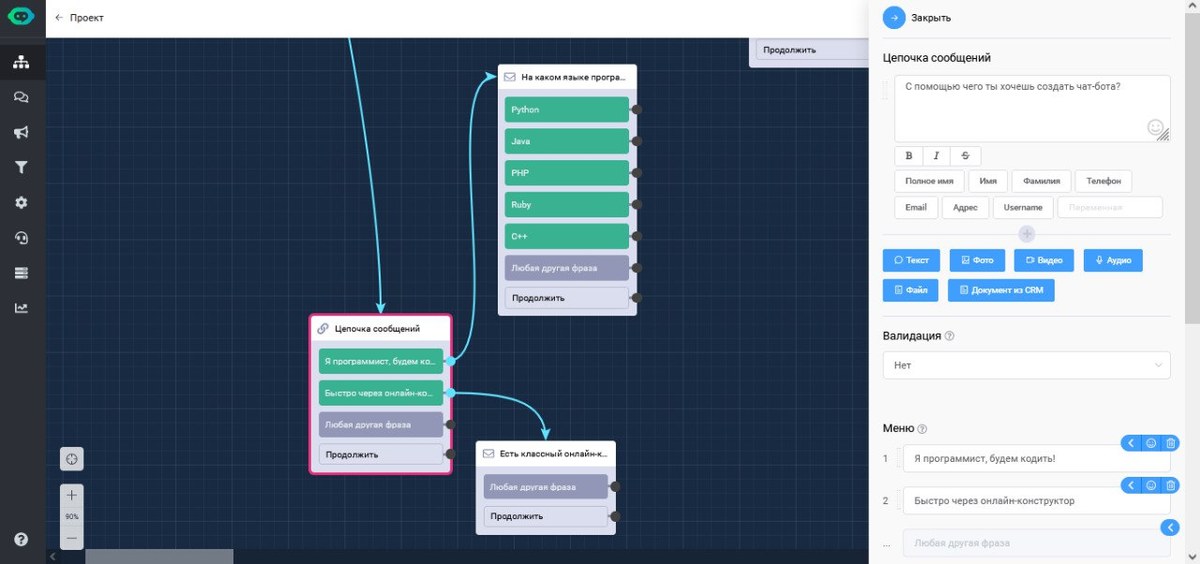Viewport: 1200px width, 564px height.
Task: Toggle strikethrough text formatting
Action: 965,156
